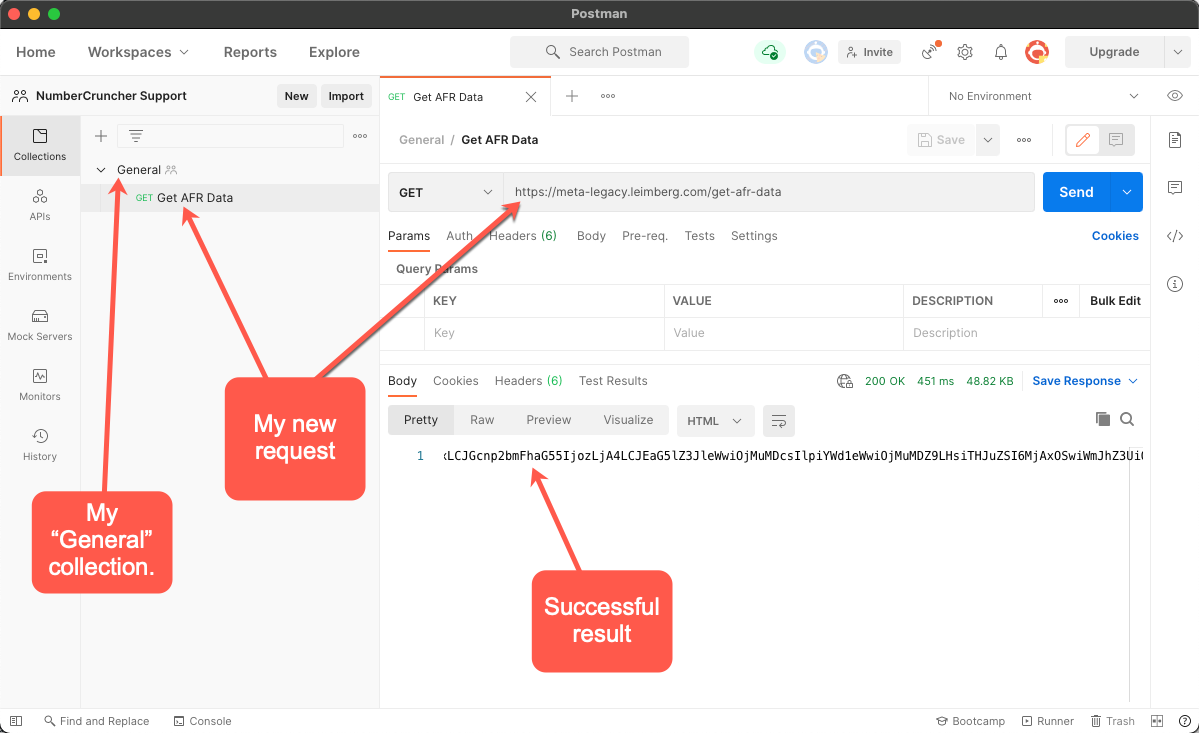
Task: Open the Upgrade dropdown arrow
Action: 1178,52
